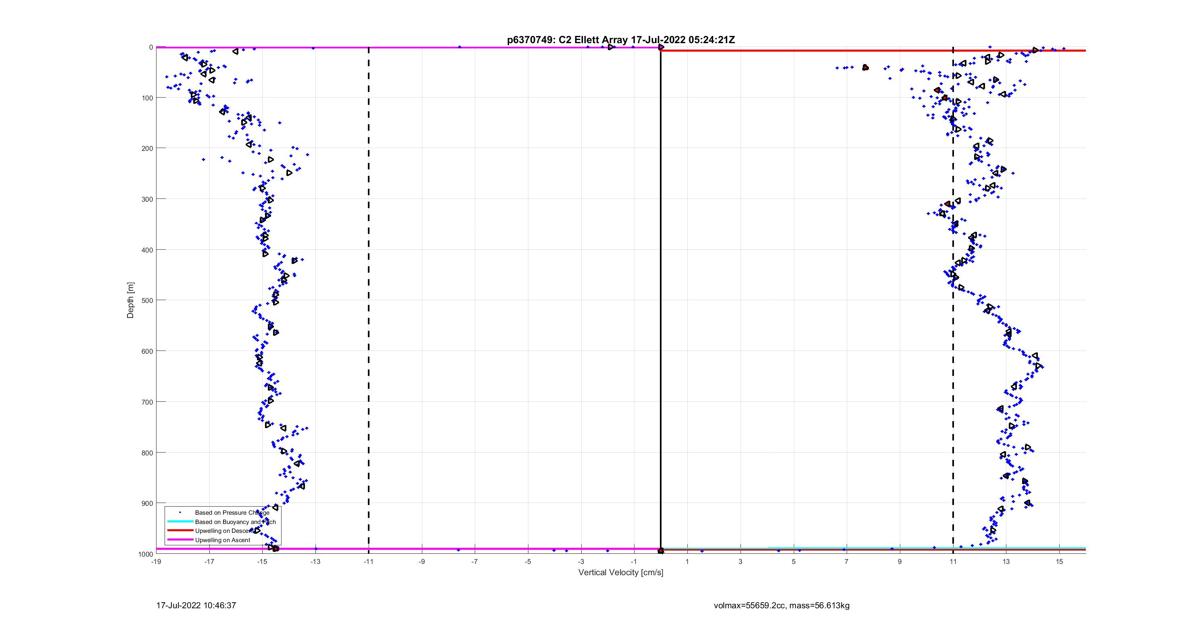The height and width of the screenshot is (622, 1200).
Task: Click x-axis tick label -17
Action: pos(209,562)
